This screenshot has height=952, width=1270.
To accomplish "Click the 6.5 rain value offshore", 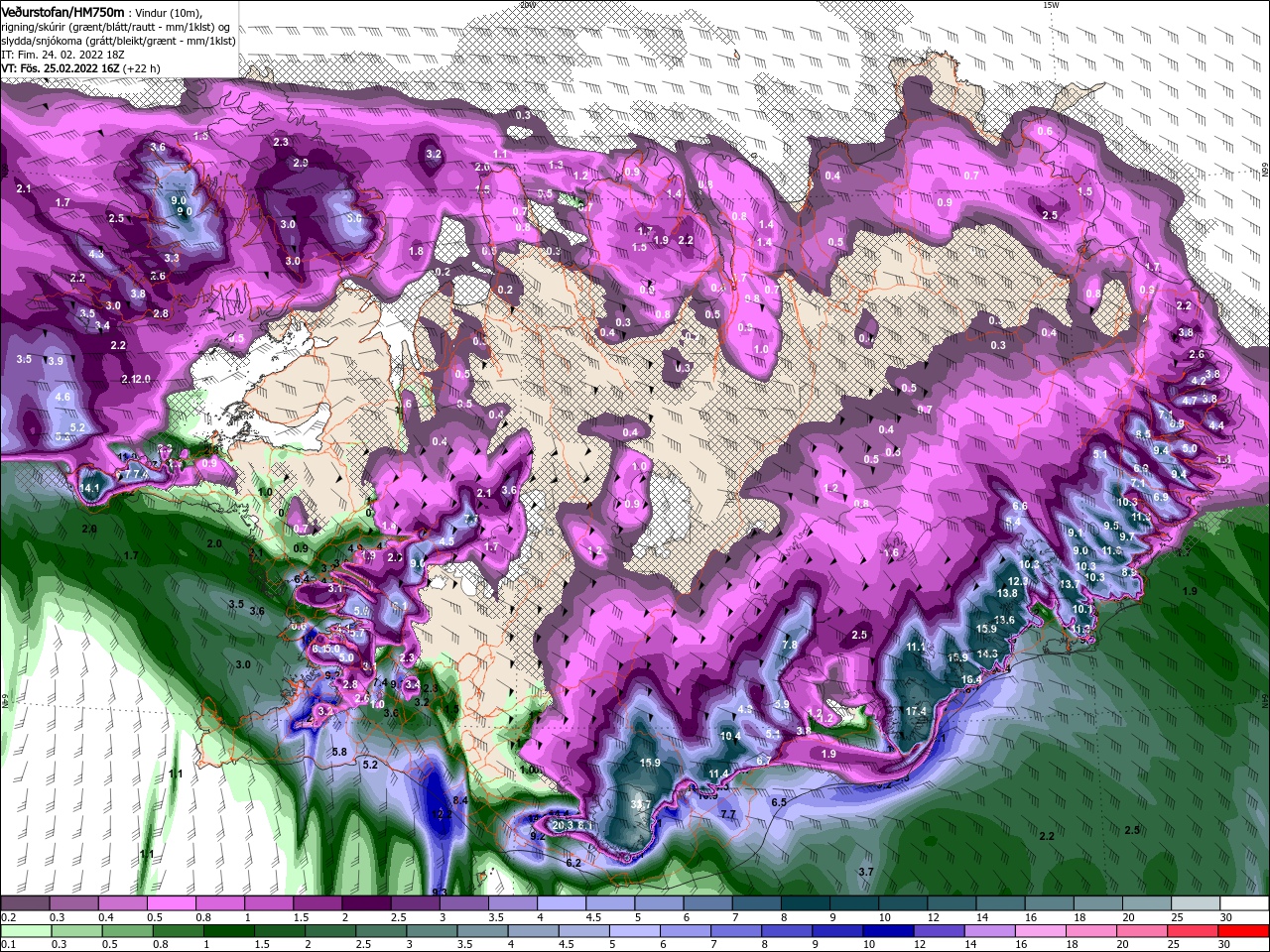I will [779, 802].
